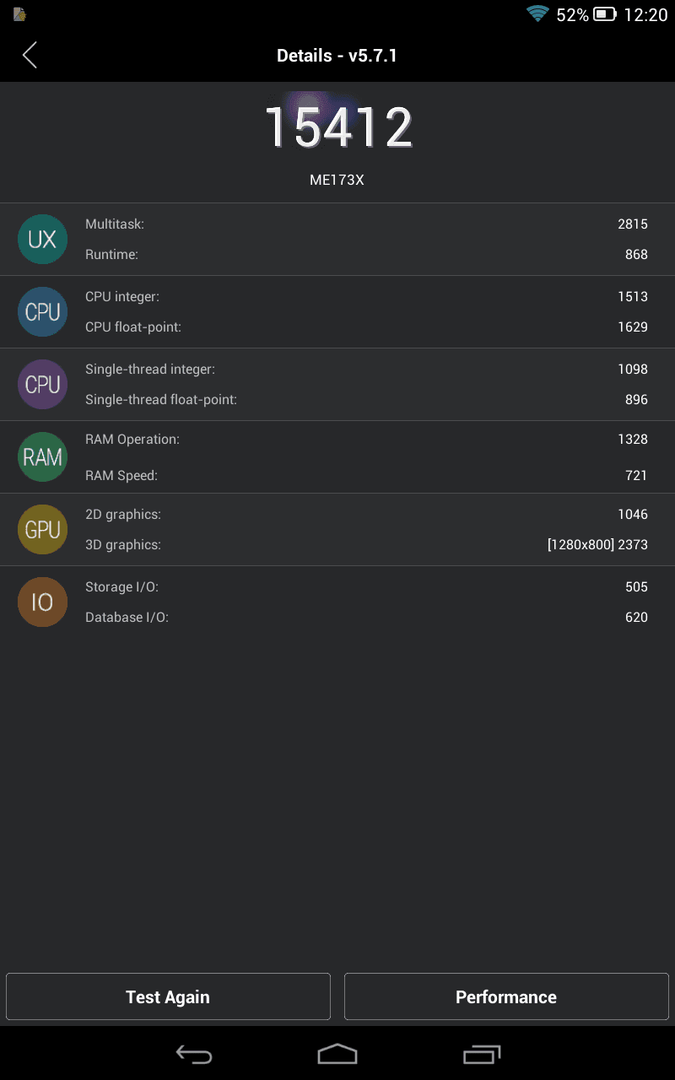The height and width of the screenshot is (1080, 675).
Task: Select the teal UX category icon
Action: click(42, 239)
